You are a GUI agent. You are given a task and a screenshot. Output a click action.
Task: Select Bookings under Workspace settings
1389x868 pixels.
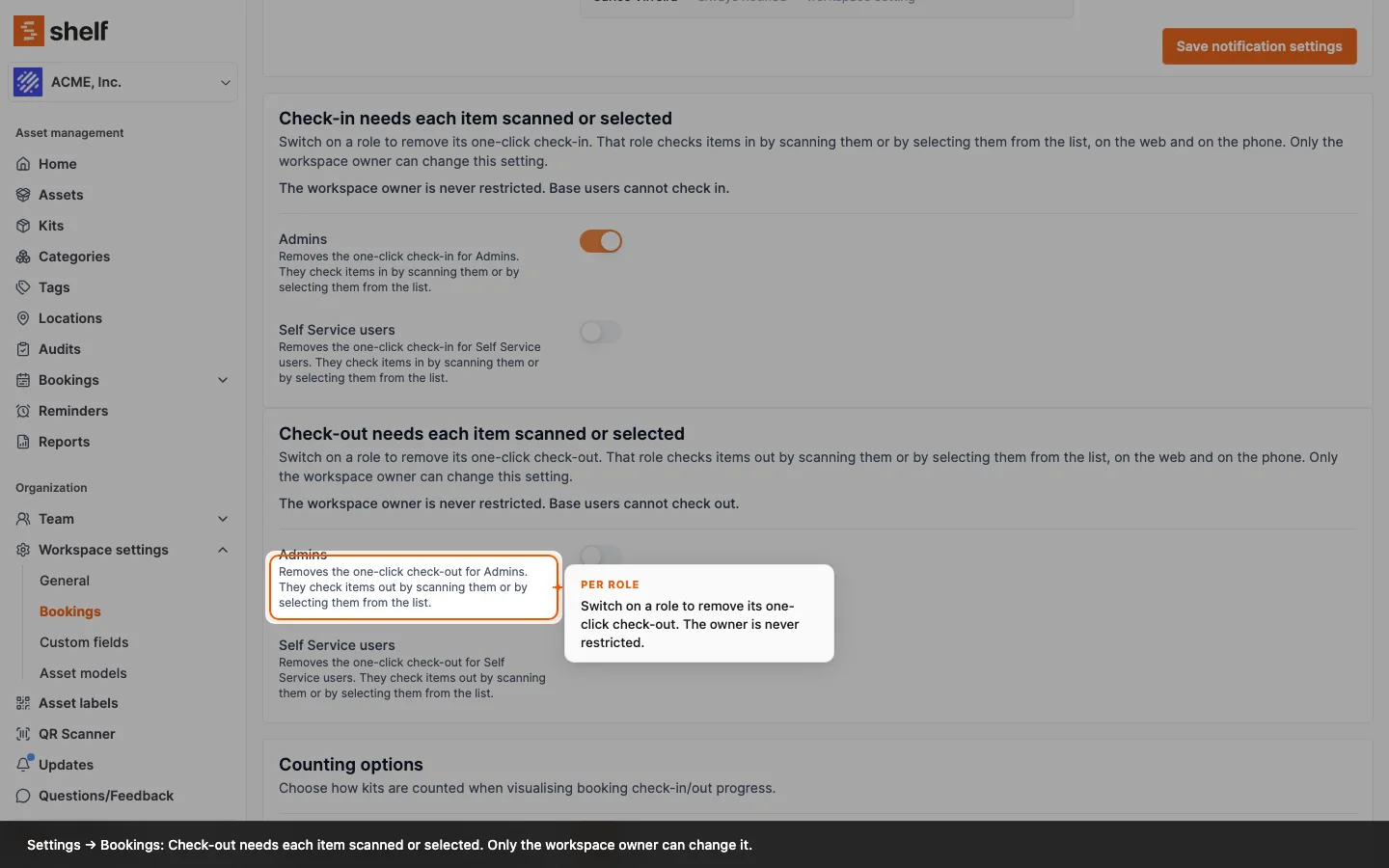[70, 611]
